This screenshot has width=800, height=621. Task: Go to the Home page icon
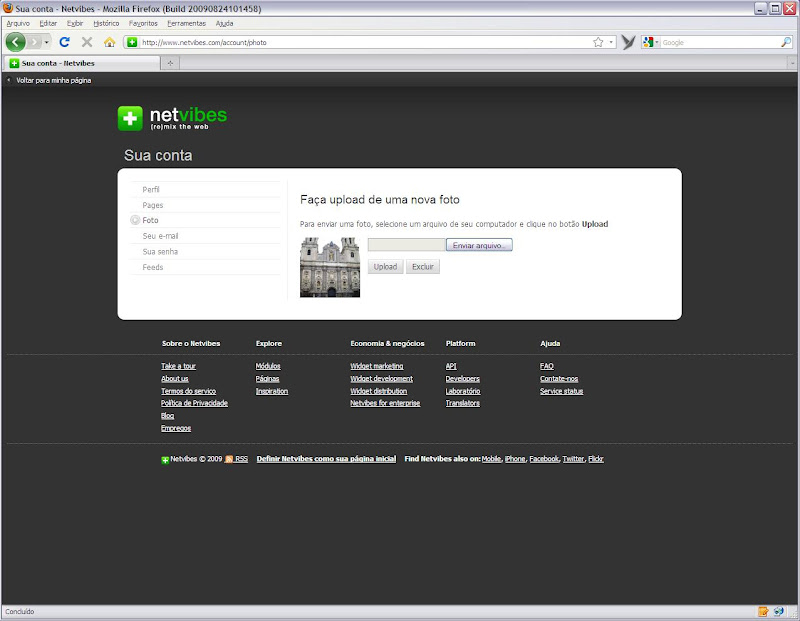coord(109,42)
